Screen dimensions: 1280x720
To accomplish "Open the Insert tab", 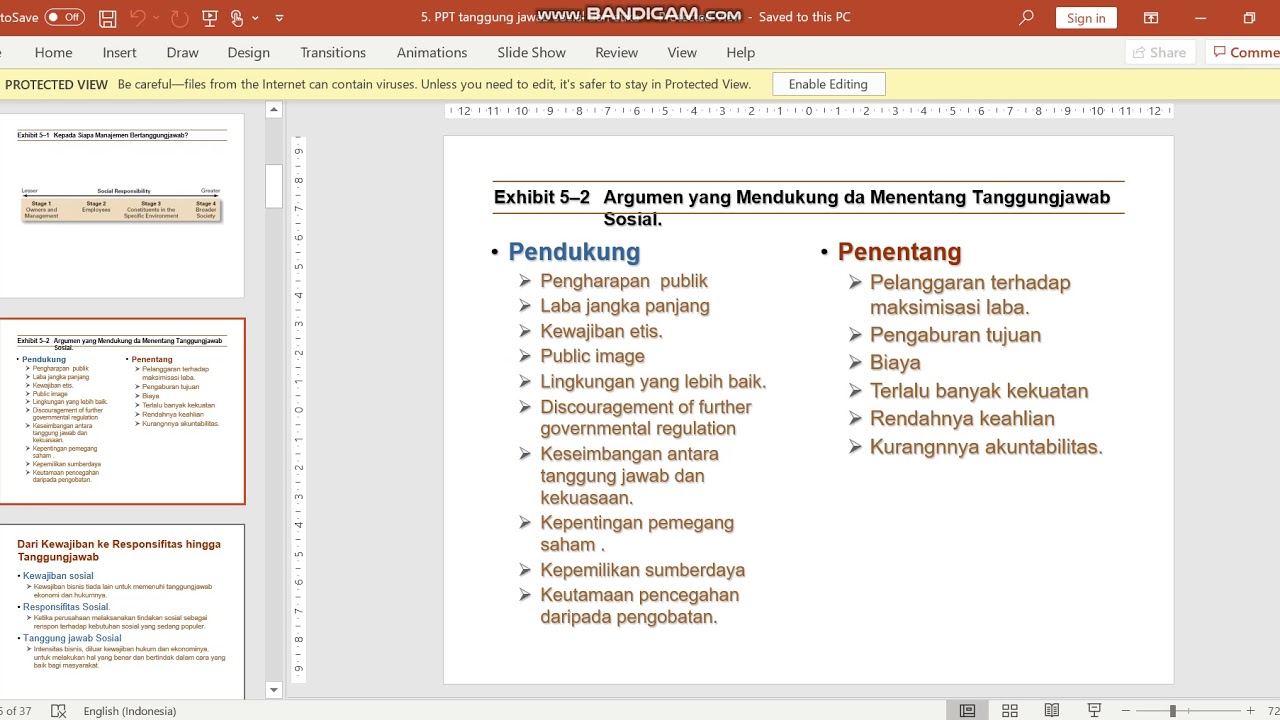I will [120, 52].
